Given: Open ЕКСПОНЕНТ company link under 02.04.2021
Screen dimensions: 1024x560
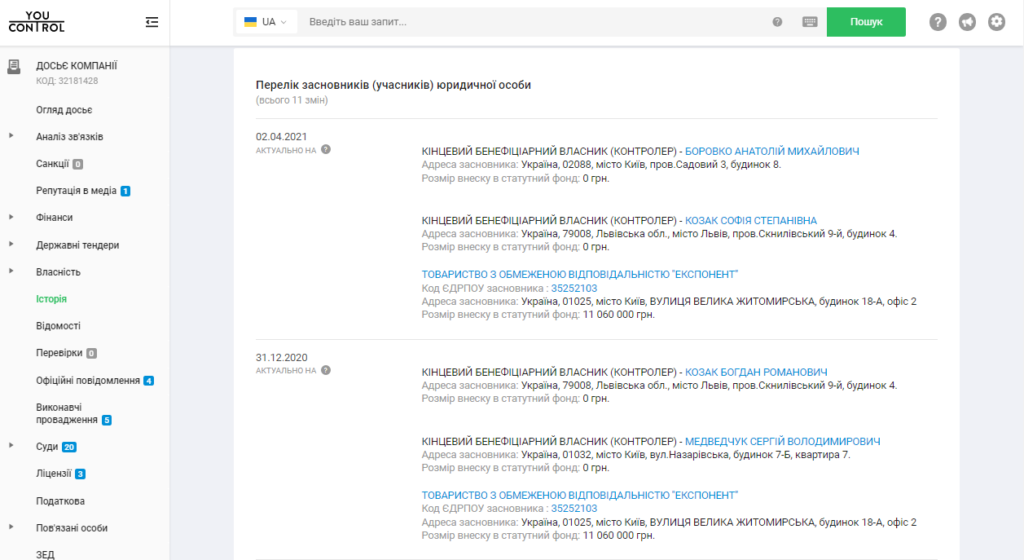Looking at the screenshot, I should coord(580,274).
